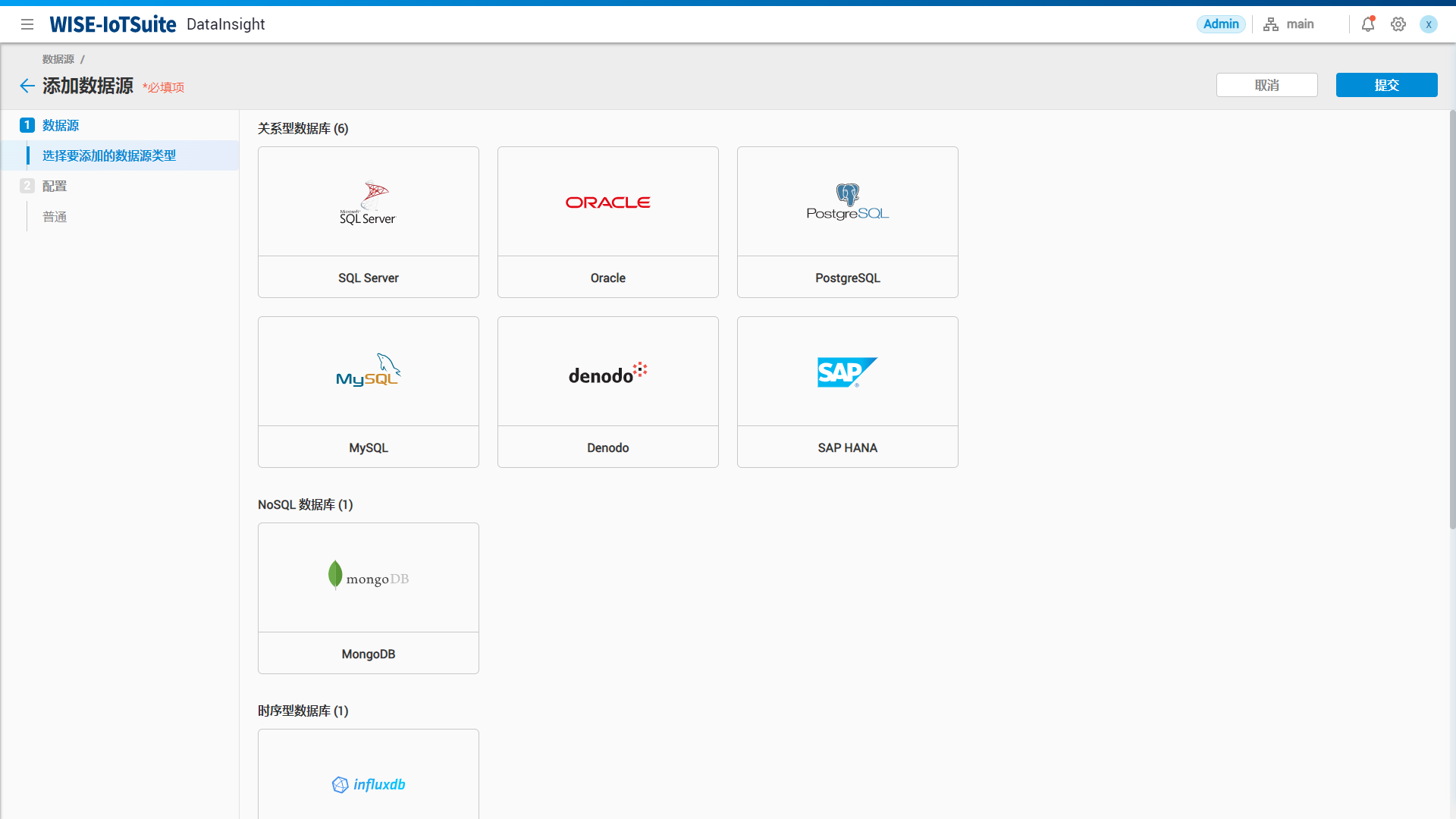Select 选择要添加的数据源类型 in the sidebar
The width and height of the screenshot is (1456, 819).
click(109, 155)
